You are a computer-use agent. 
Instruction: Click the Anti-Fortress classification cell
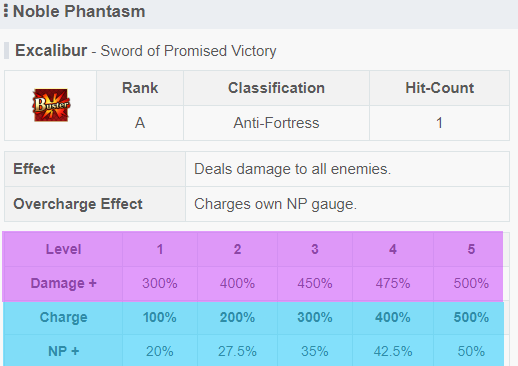pyautogui.click(x=276, y=123)
